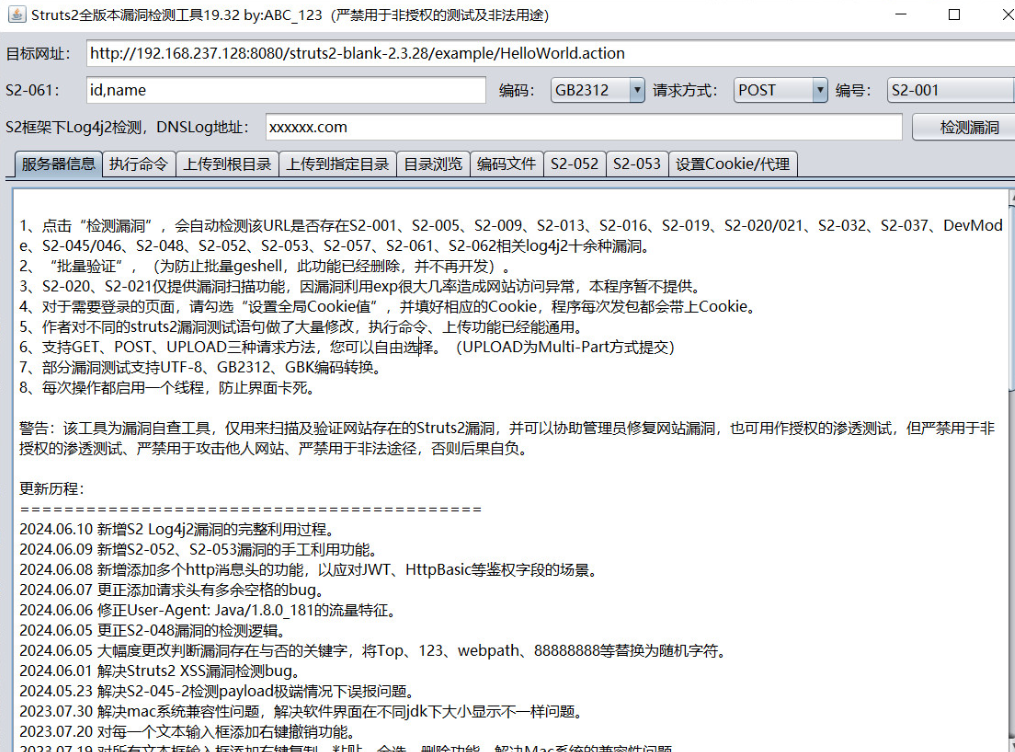This screenshot has height=752, width=1015.
Task: Open the S2-001 vulnerability number dropdown
Action: (x=951, y=90)
